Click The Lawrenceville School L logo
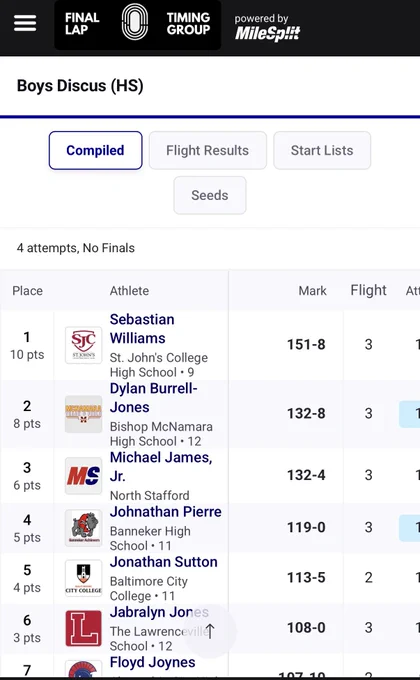Image resolution: width=420 pixels, height=680 pixels. [x=83, y=628]
